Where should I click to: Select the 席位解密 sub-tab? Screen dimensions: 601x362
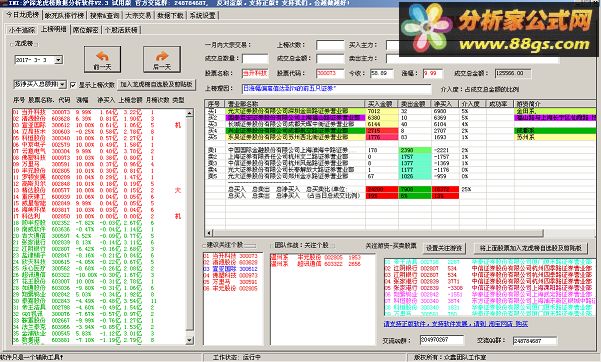(85, 30)
